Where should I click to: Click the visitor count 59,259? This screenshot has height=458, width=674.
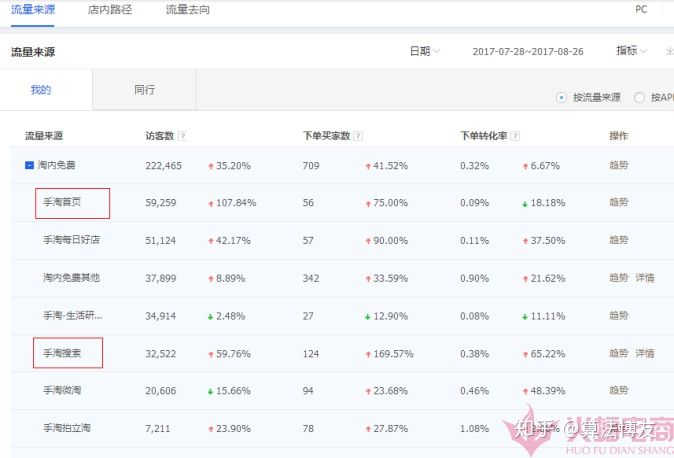click(x=161, y=203)
